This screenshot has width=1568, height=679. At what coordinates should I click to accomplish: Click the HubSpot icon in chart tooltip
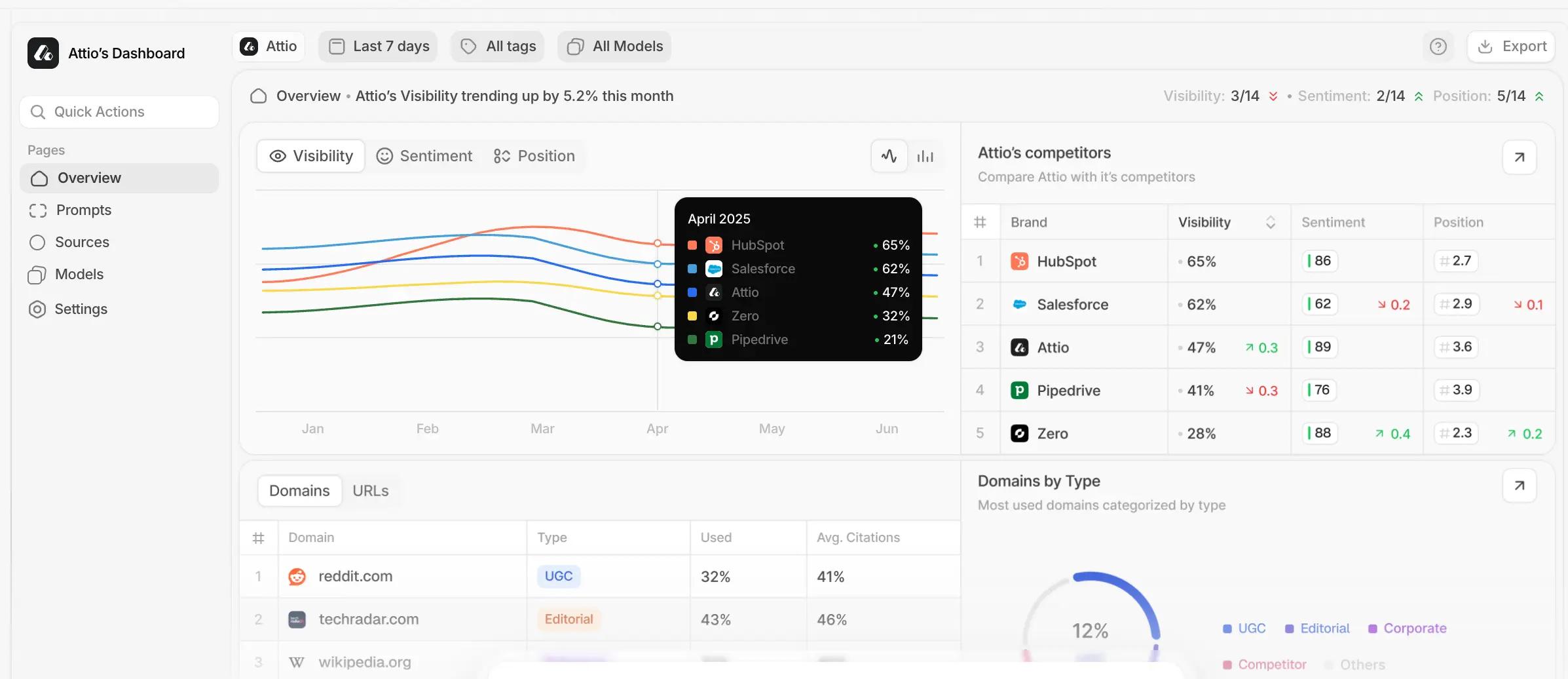714,245
